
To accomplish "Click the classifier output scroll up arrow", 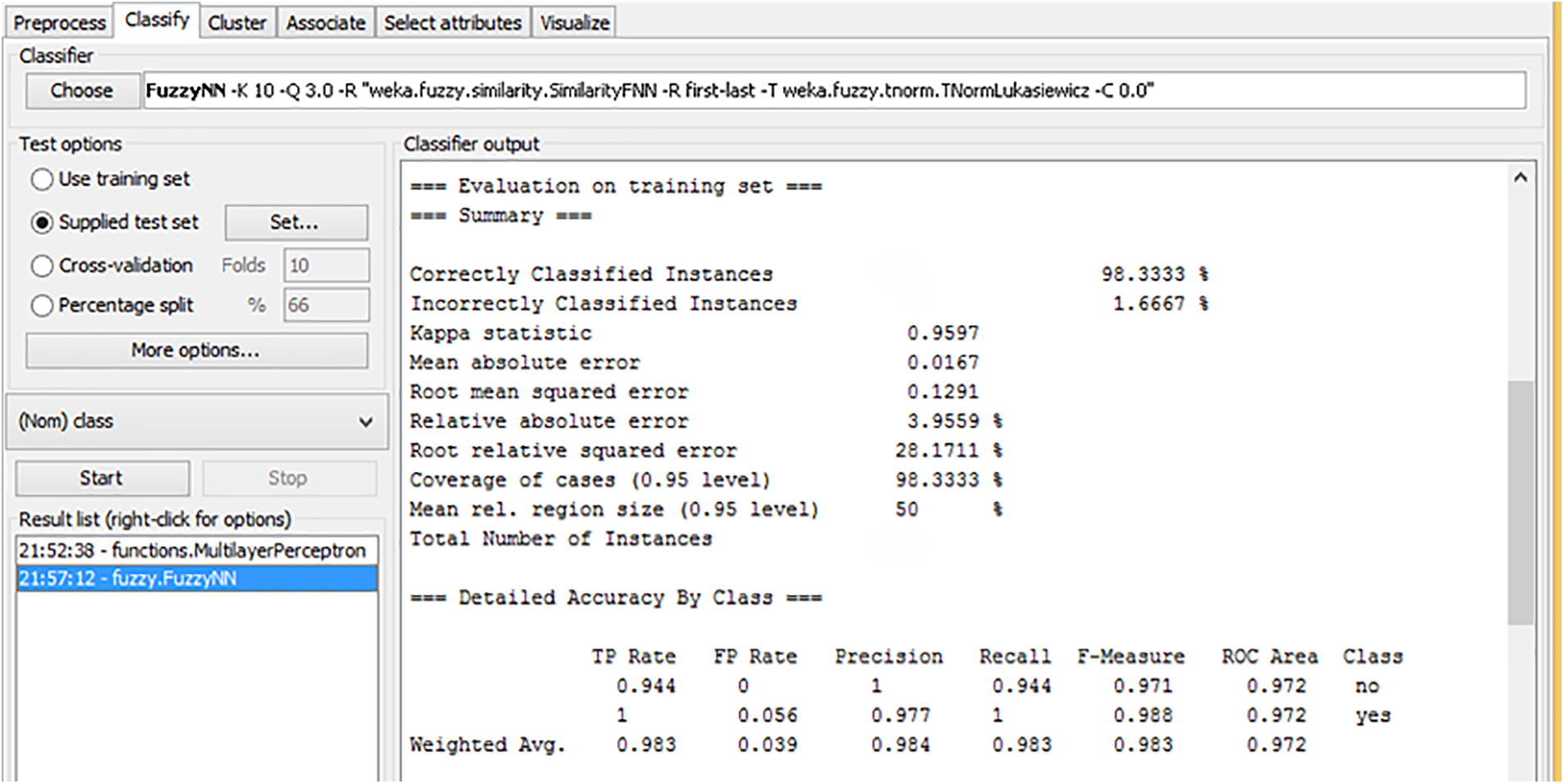I will (1520, 177).
